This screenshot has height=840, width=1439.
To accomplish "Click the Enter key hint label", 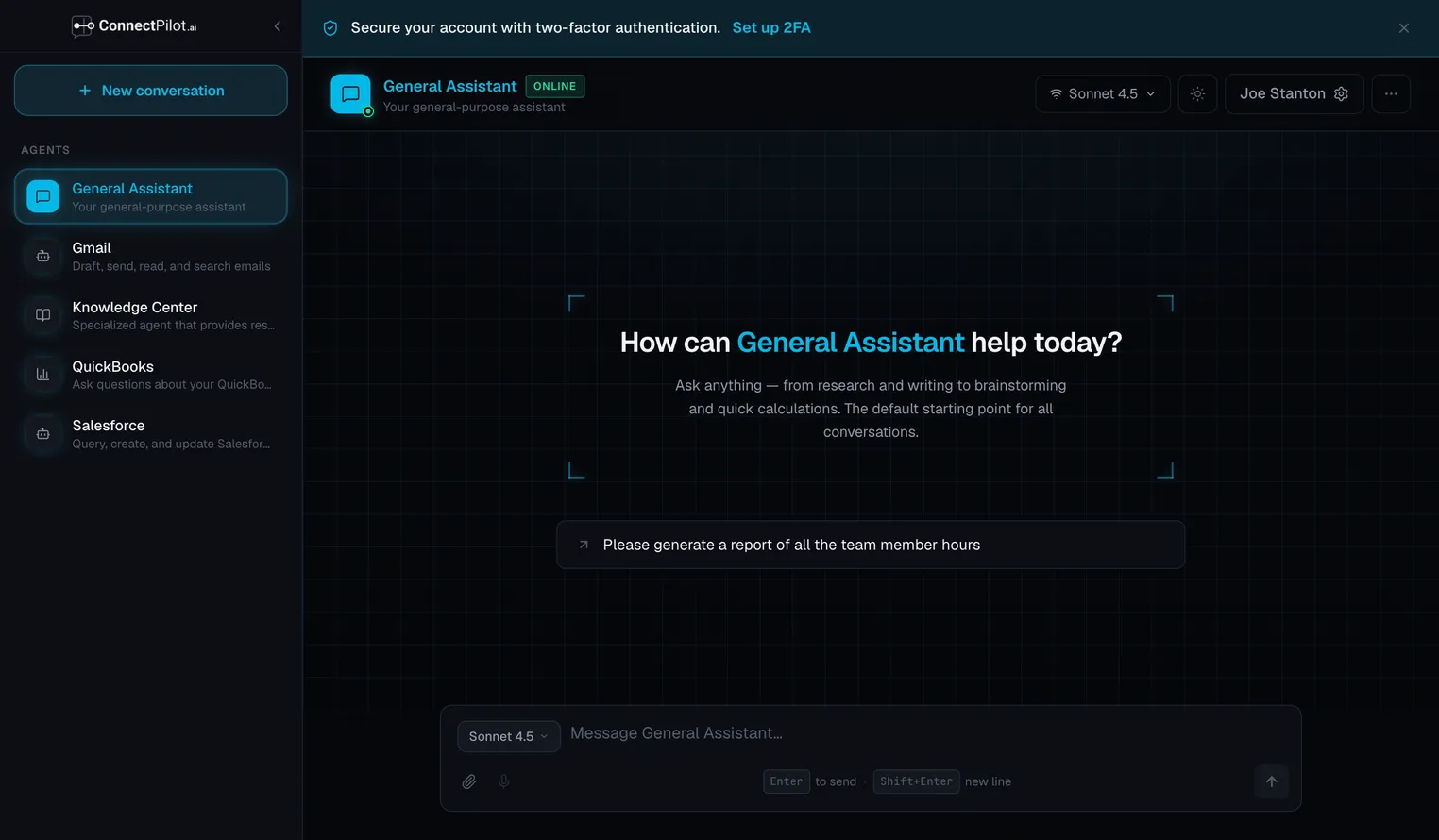I will coord(787,781).
